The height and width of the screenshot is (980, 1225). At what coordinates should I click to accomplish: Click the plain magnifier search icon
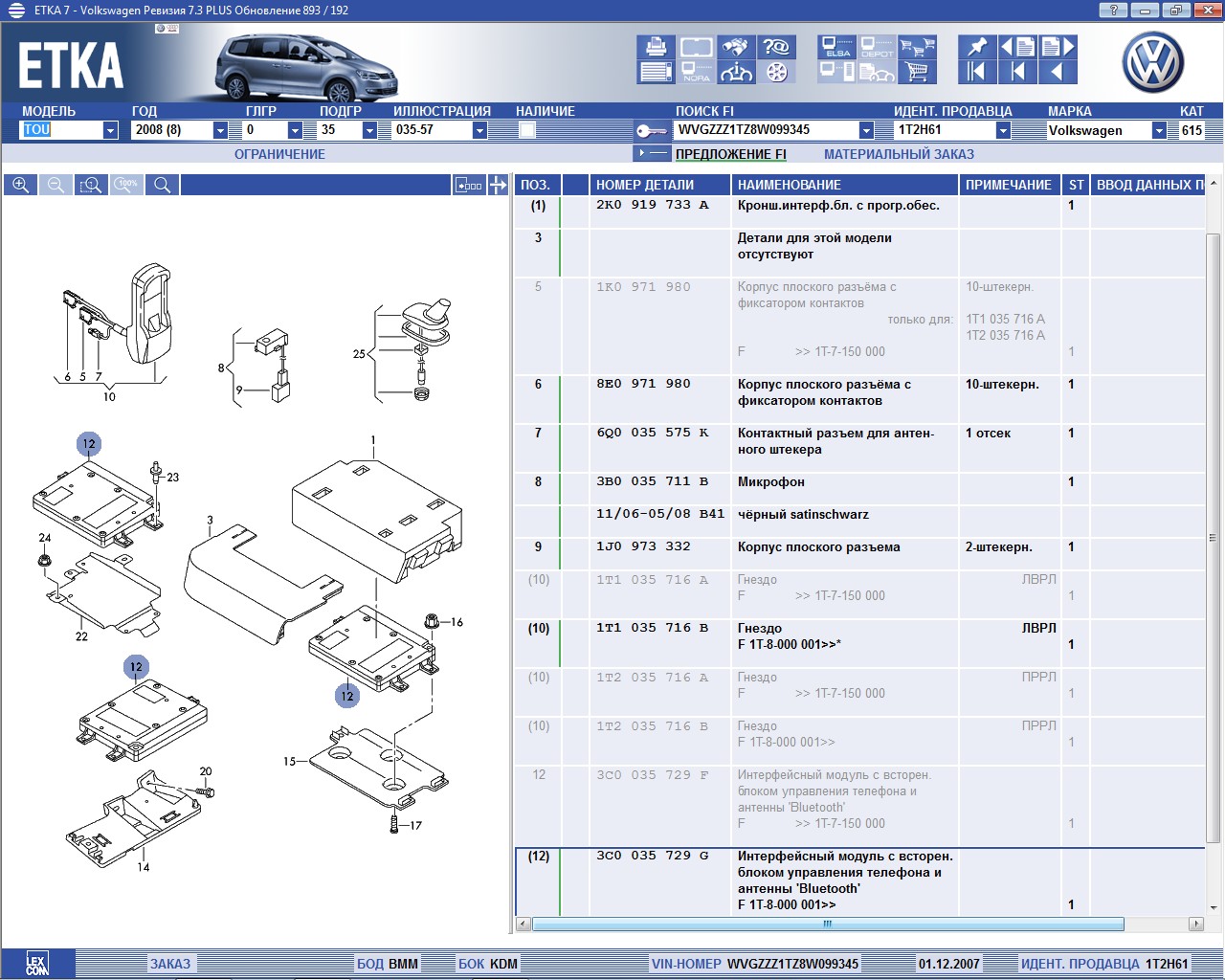(x=162, y=185)
